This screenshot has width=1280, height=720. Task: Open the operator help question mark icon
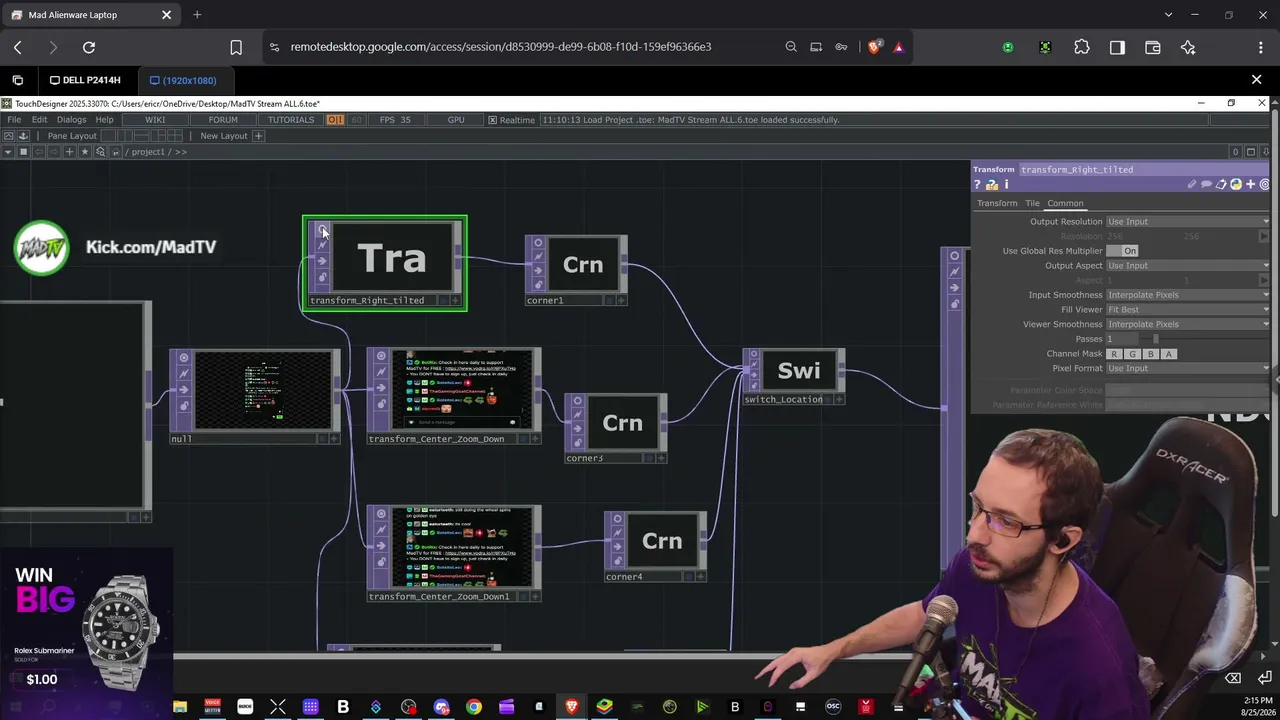pos(977,185)
